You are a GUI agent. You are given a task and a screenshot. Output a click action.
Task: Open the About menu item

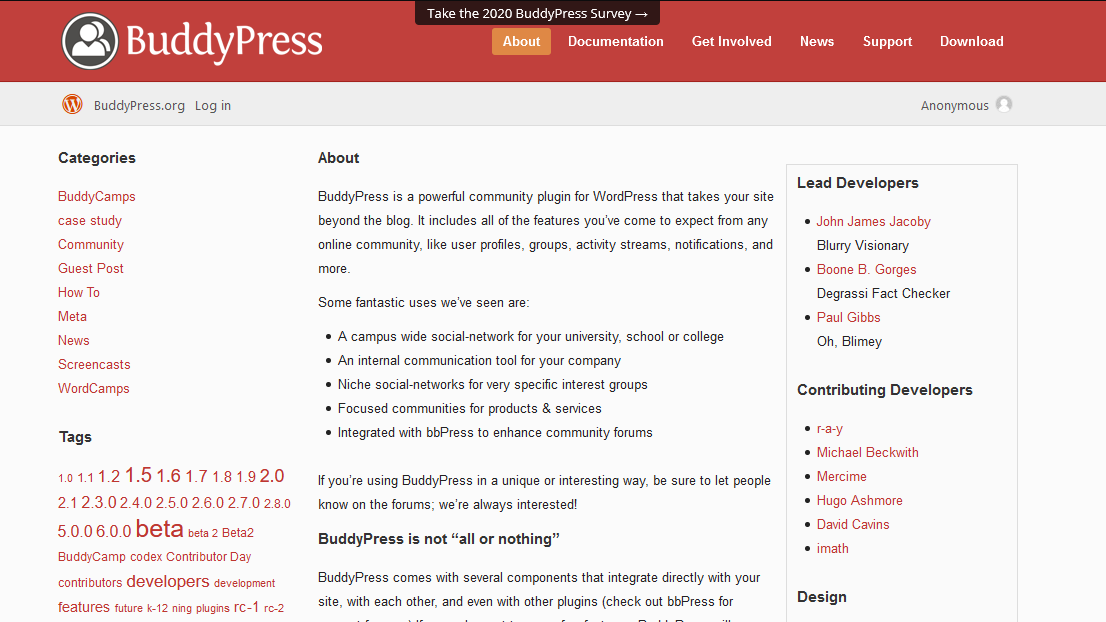tap(521, 42)
